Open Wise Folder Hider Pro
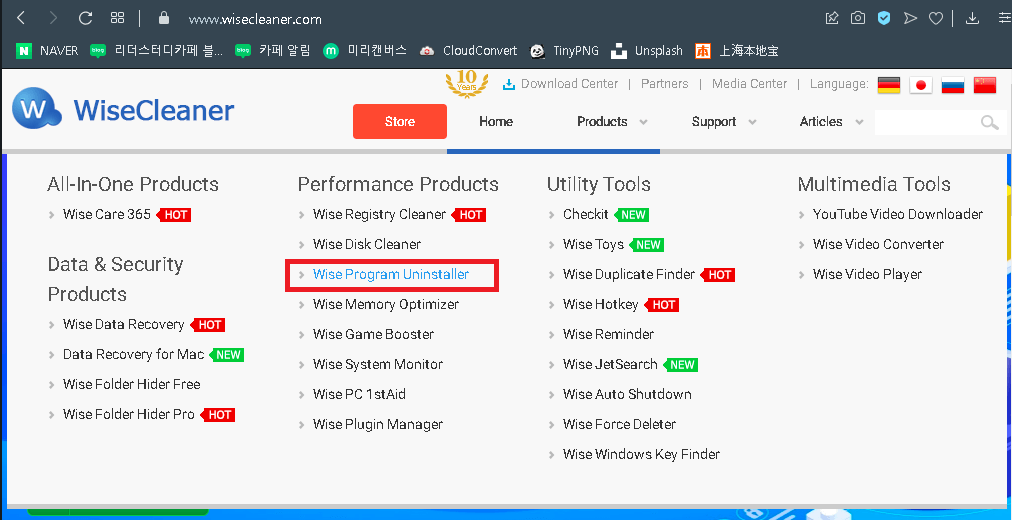The image size is (1012, 520). click(x=128, y=414)
